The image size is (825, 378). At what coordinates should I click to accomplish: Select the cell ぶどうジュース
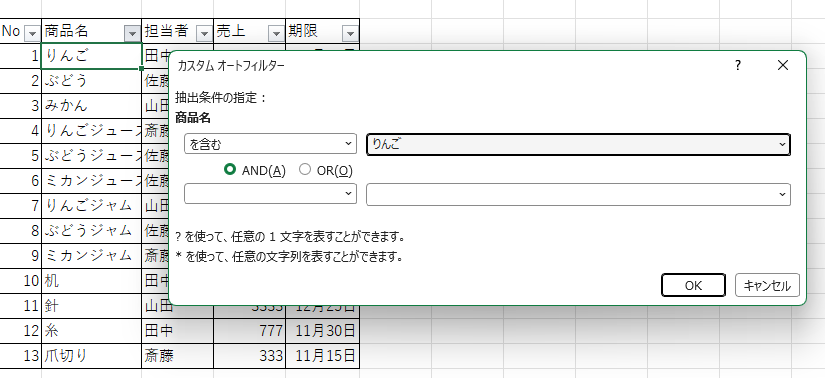coord(91,156)
